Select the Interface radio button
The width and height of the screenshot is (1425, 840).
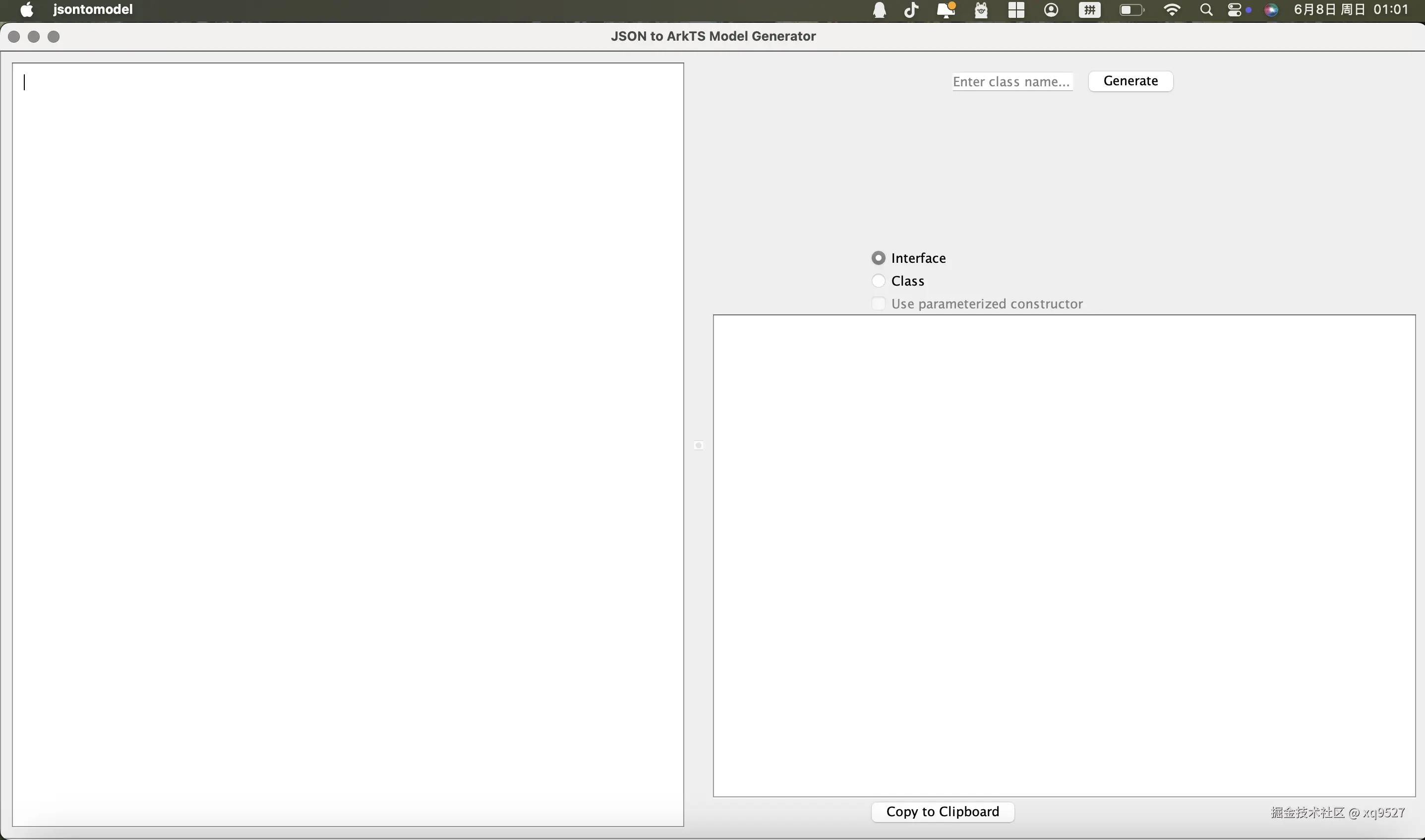tap(878, 258)
